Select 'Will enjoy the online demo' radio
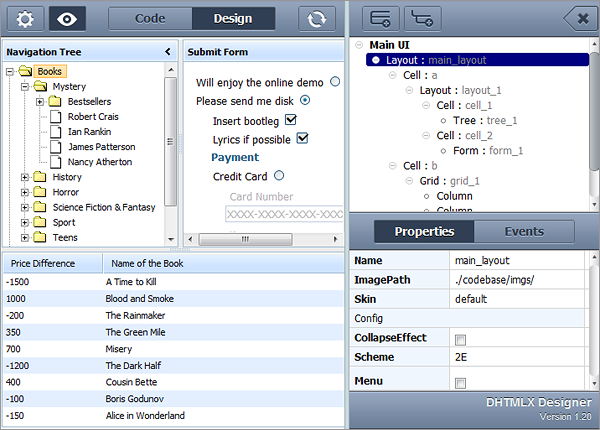Screen dimensions: 600x430 click(x=335, y=81)
